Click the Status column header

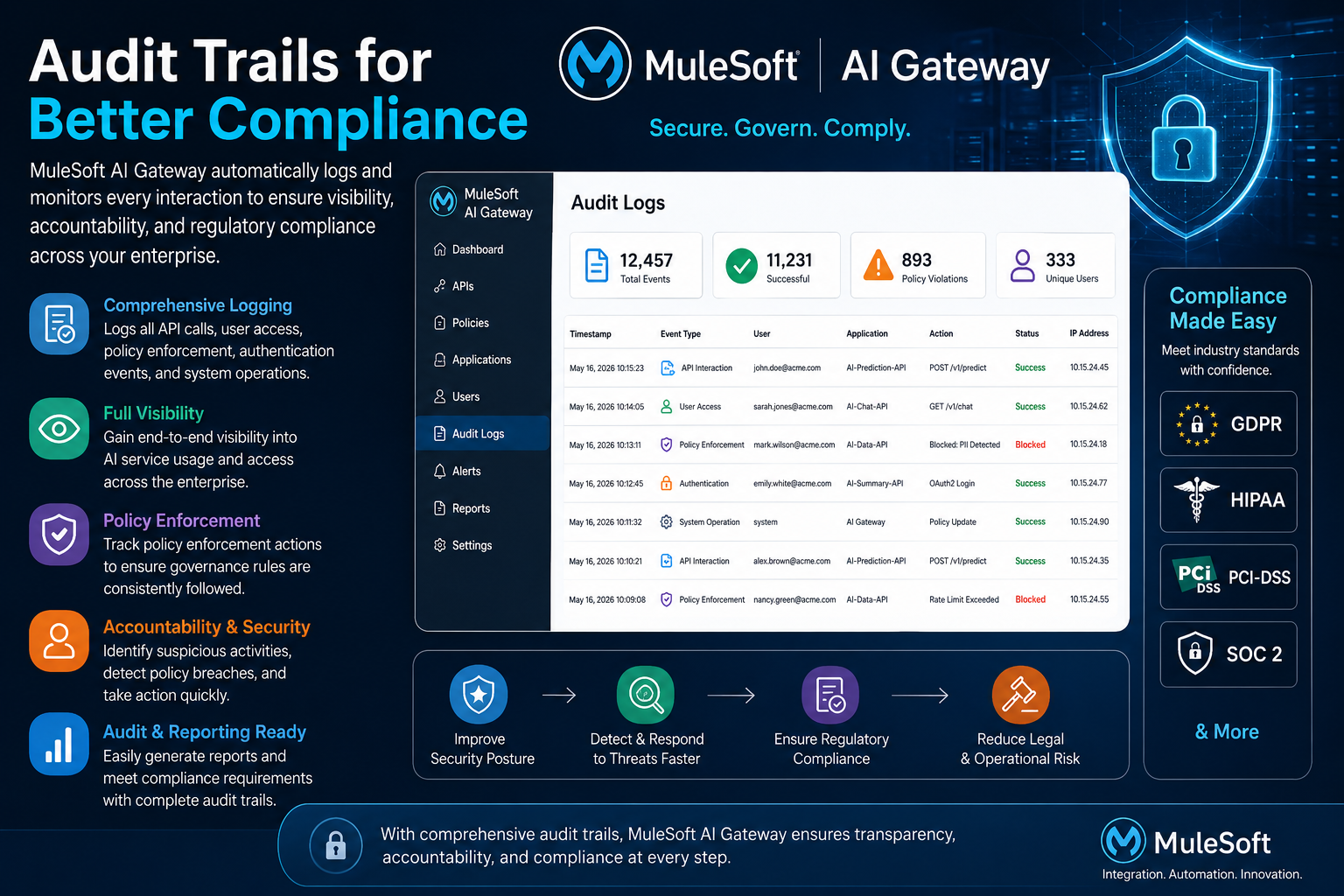(x=1027, y=334)
